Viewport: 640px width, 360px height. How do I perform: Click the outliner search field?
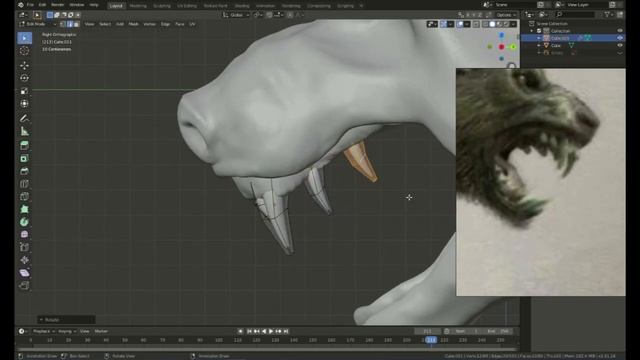pyautogui.click(x=576, y=15)
